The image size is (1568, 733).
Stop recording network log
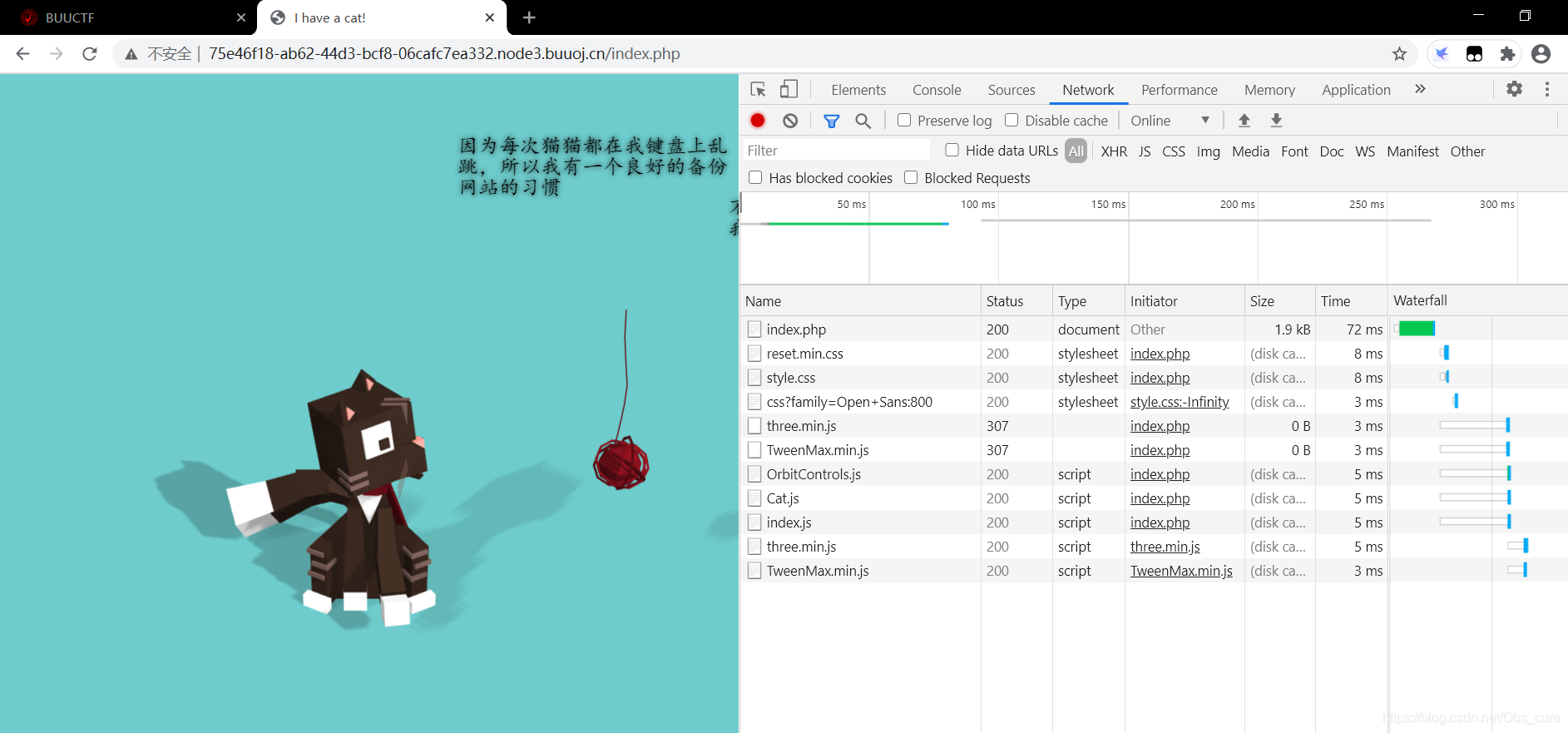click(x=758, y=121)
